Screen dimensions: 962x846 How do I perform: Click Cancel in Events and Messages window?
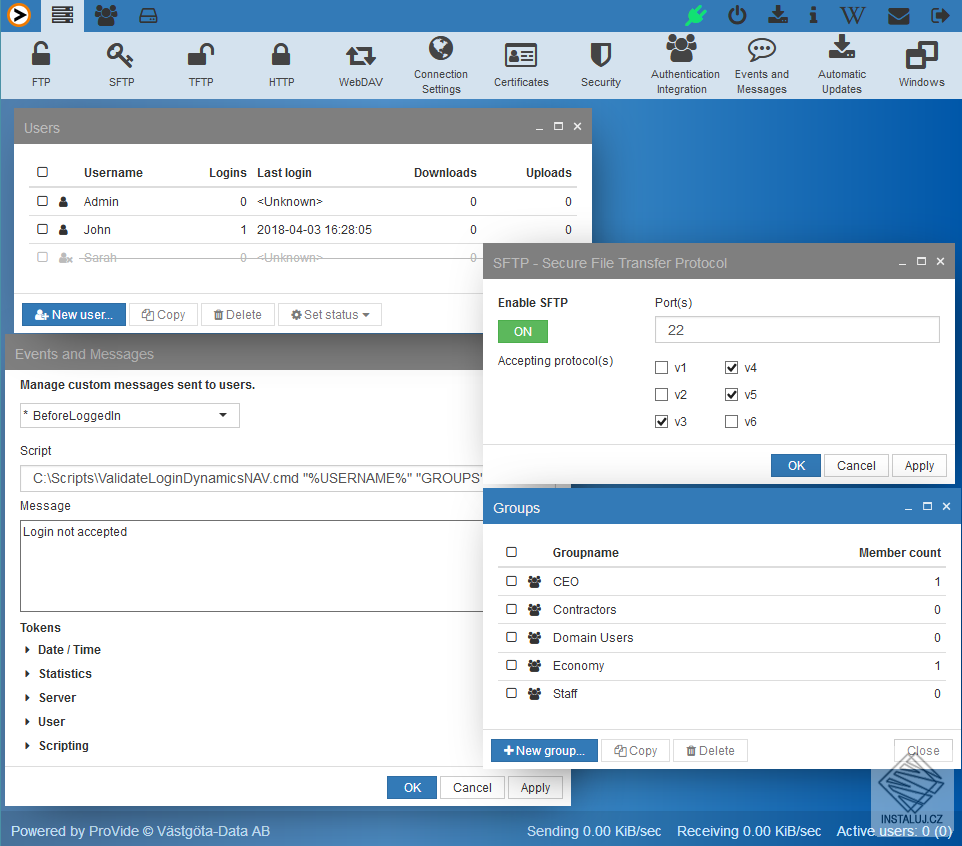click(472, 787)
